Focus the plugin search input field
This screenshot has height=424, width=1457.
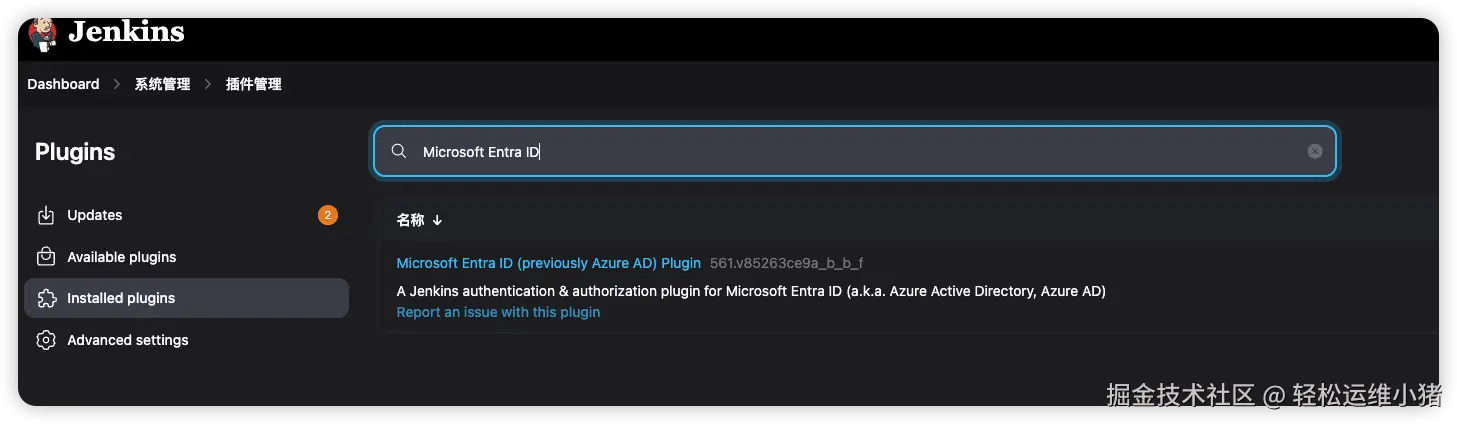click(x=850, y=151)
